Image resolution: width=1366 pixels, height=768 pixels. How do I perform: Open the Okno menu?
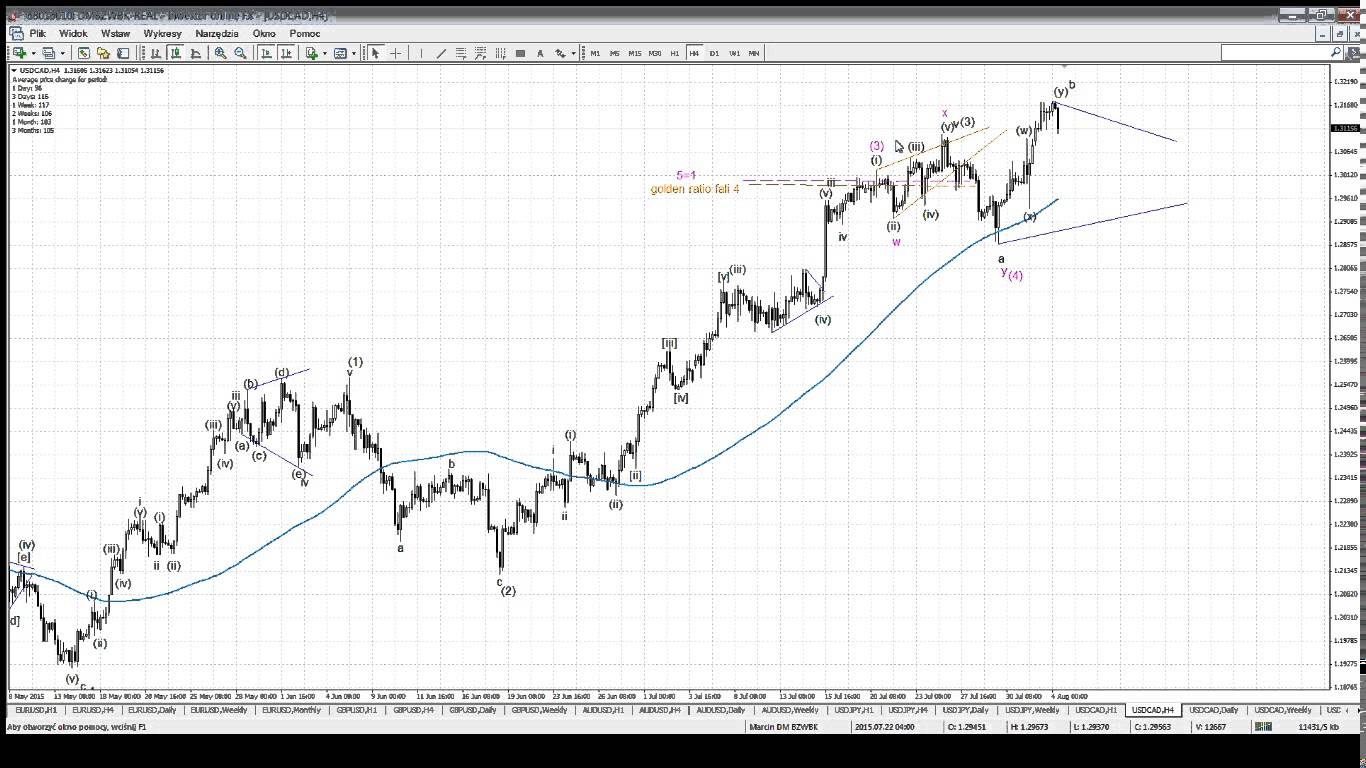(264, 33)
